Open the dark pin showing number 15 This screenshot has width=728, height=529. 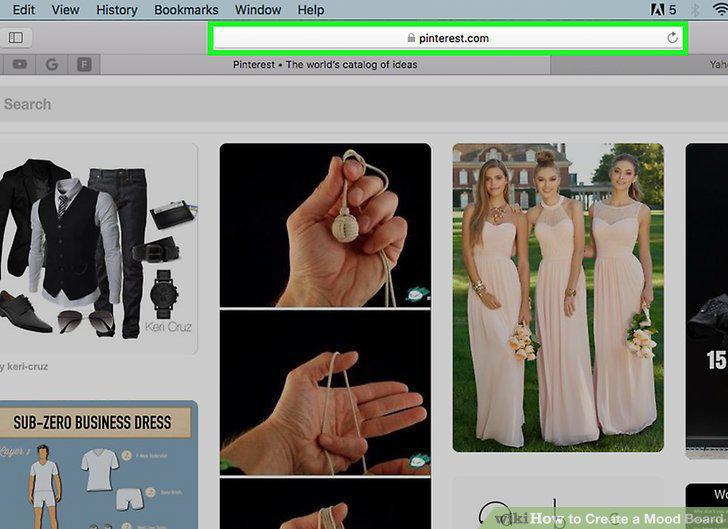[x=707, y=301]
